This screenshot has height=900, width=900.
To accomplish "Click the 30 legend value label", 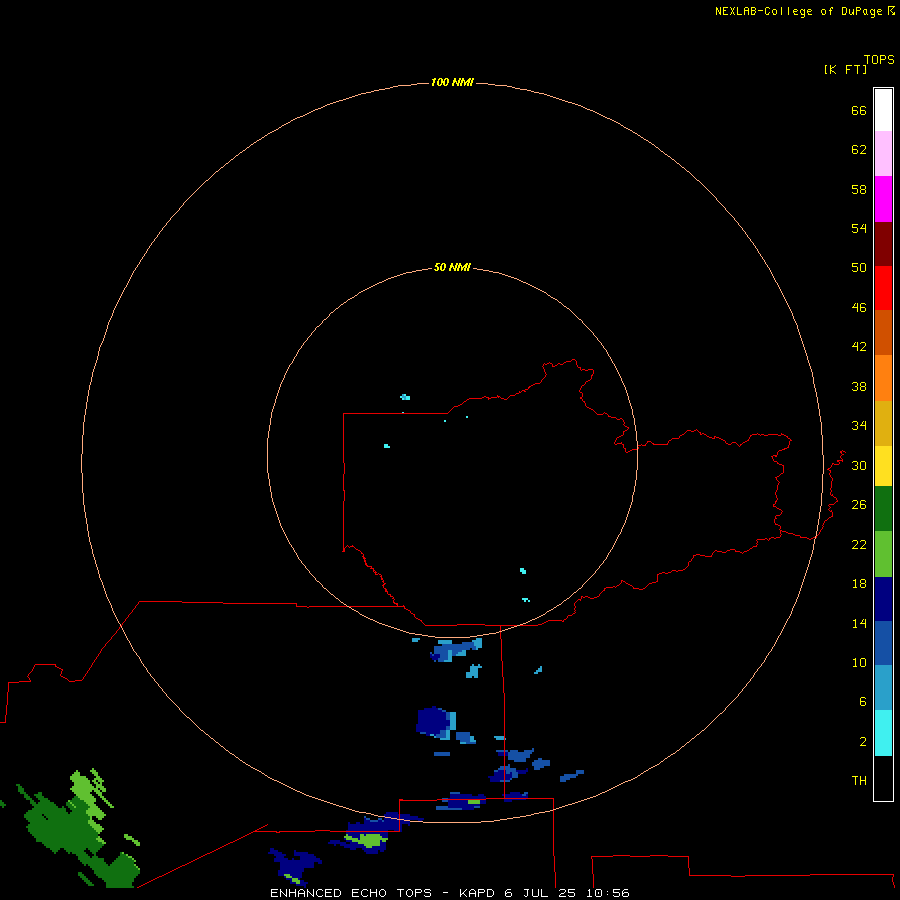I will point(859,465).
